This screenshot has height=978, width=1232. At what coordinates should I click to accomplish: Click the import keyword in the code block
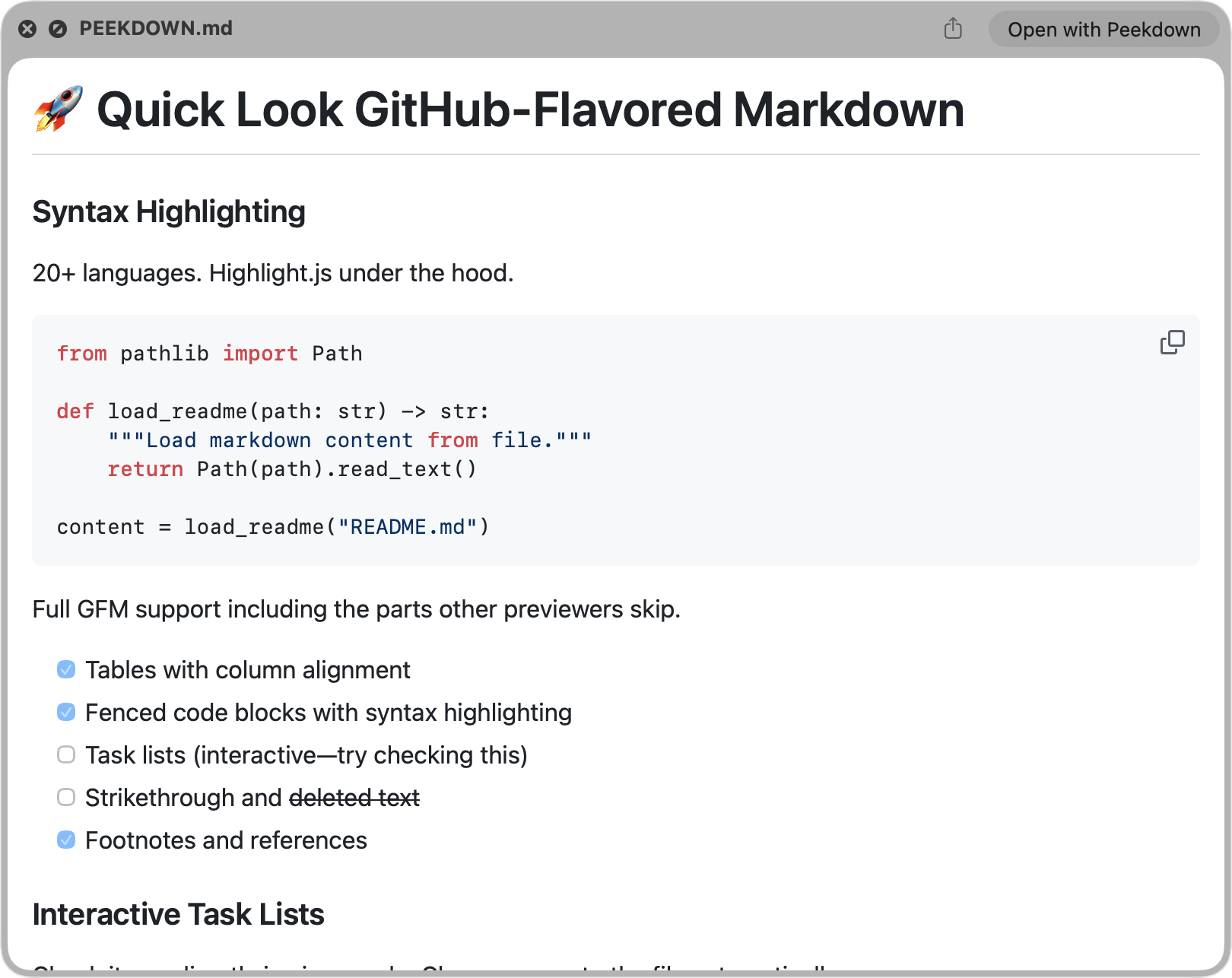260,353
